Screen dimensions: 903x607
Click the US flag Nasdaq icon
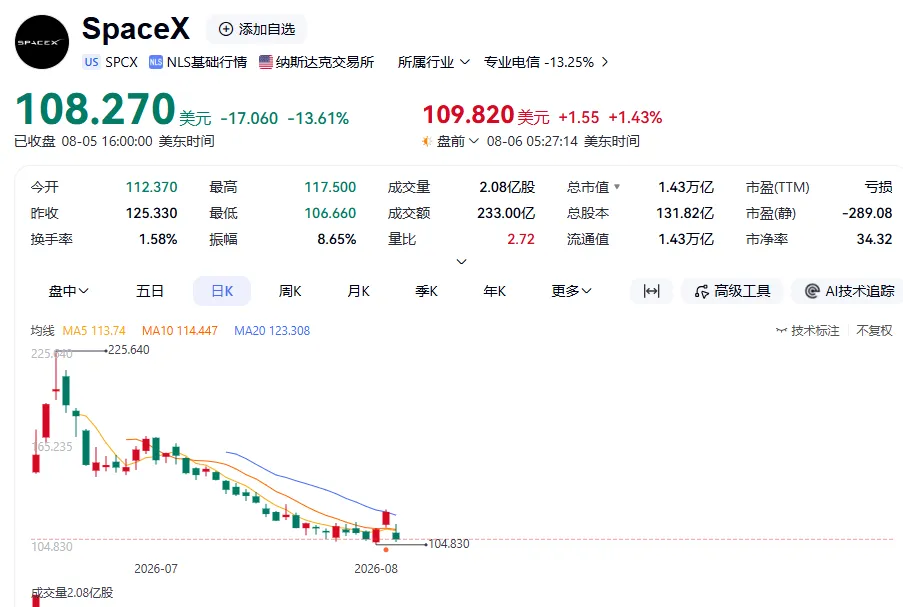[x=265, y=62]
